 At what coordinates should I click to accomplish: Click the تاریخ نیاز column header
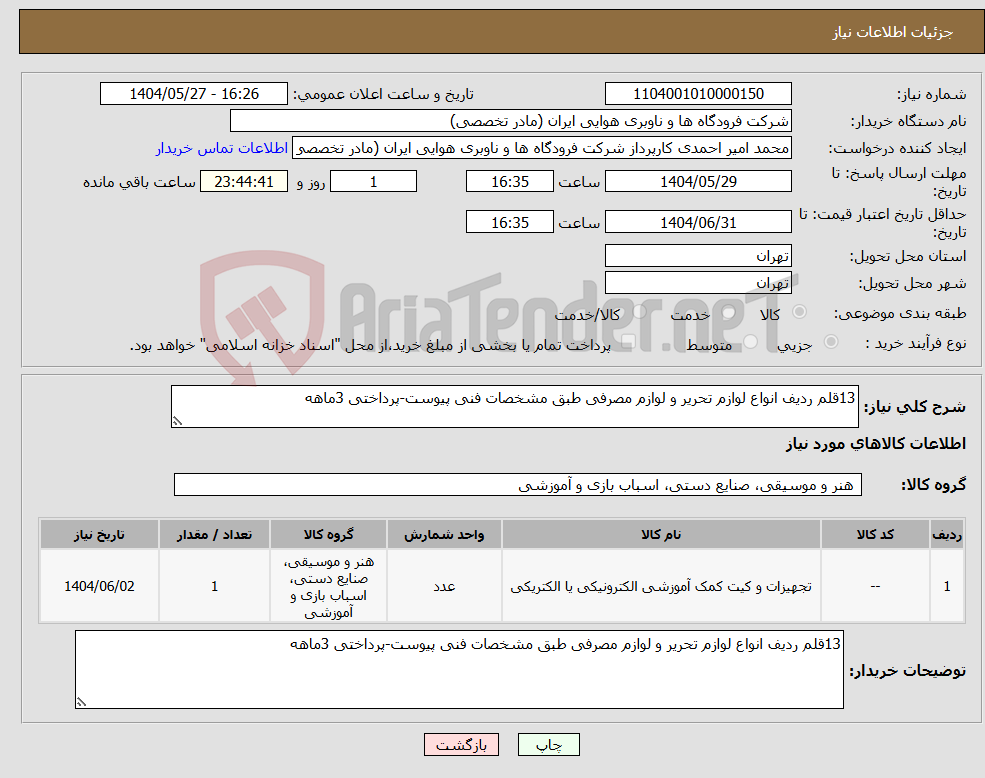[x=99, y=534]
